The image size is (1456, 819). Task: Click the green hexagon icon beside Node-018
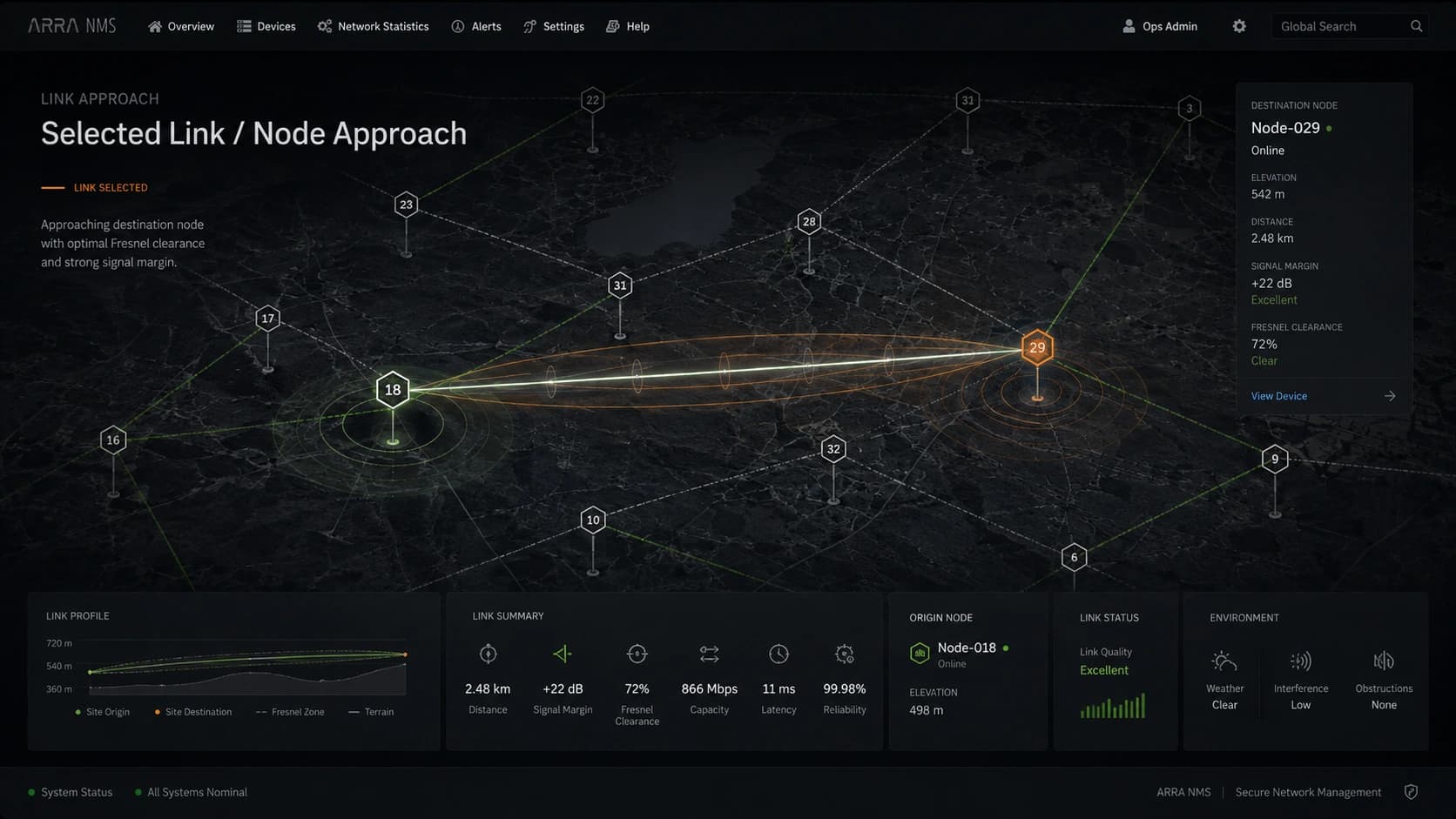point(920,653)
